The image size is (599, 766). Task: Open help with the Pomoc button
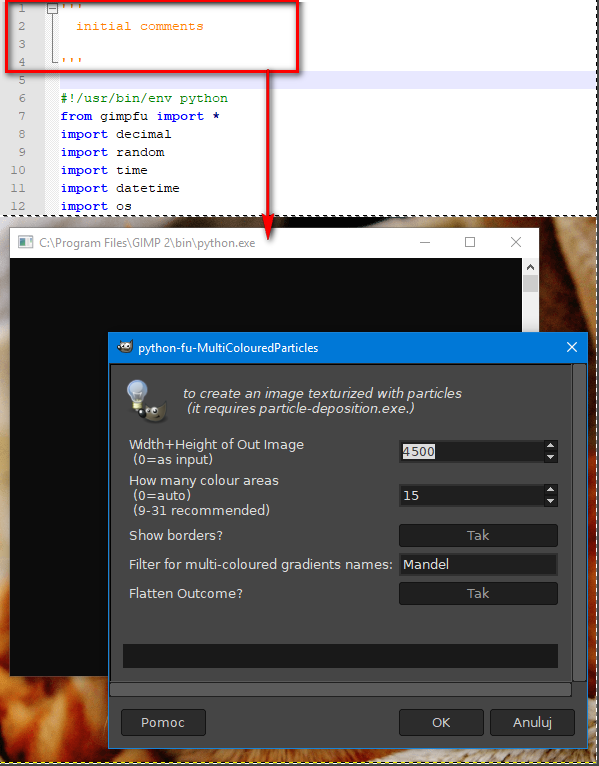[x=163, y=722]
